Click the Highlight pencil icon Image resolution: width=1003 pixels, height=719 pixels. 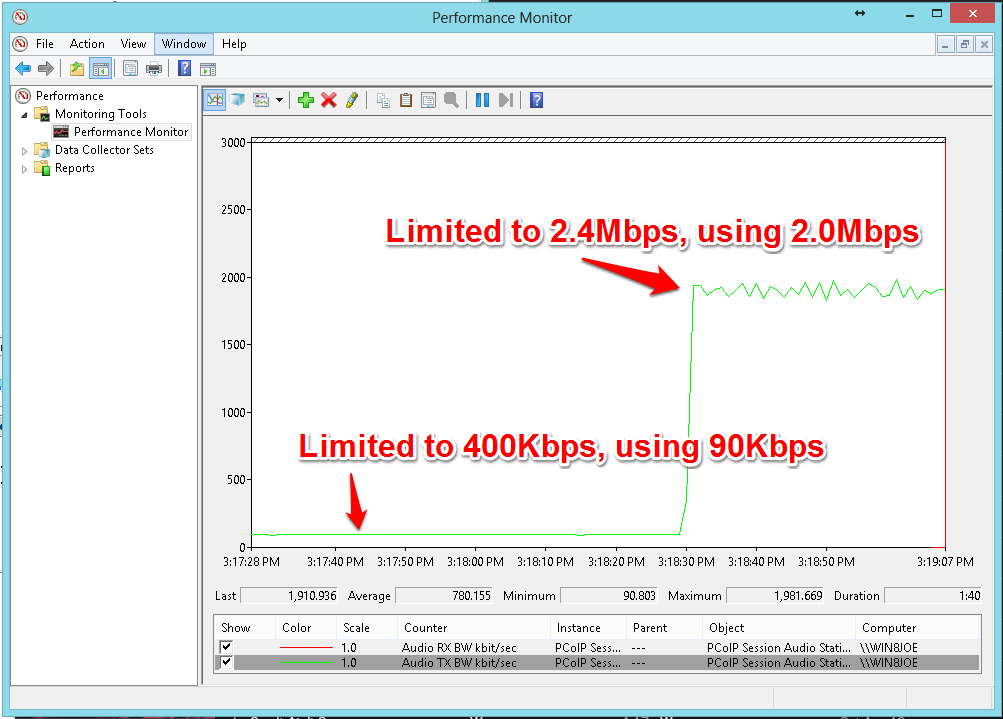(x=351, y=100)
